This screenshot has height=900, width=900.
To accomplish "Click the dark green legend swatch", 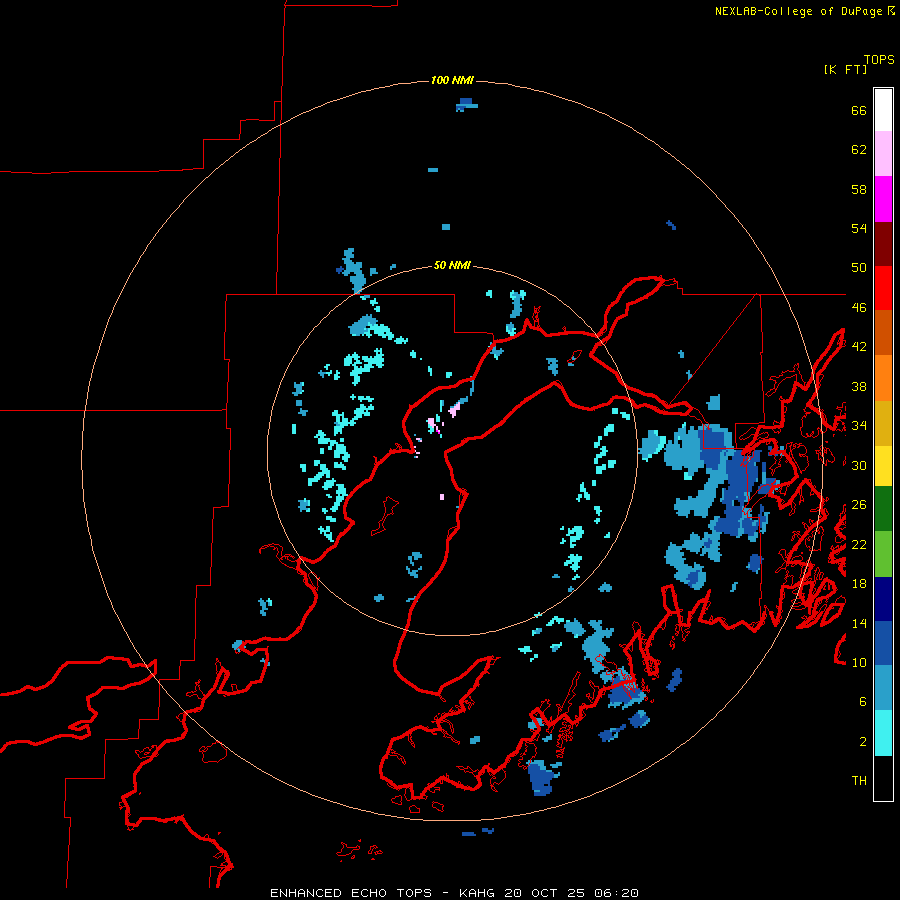I will click(883, 509).
